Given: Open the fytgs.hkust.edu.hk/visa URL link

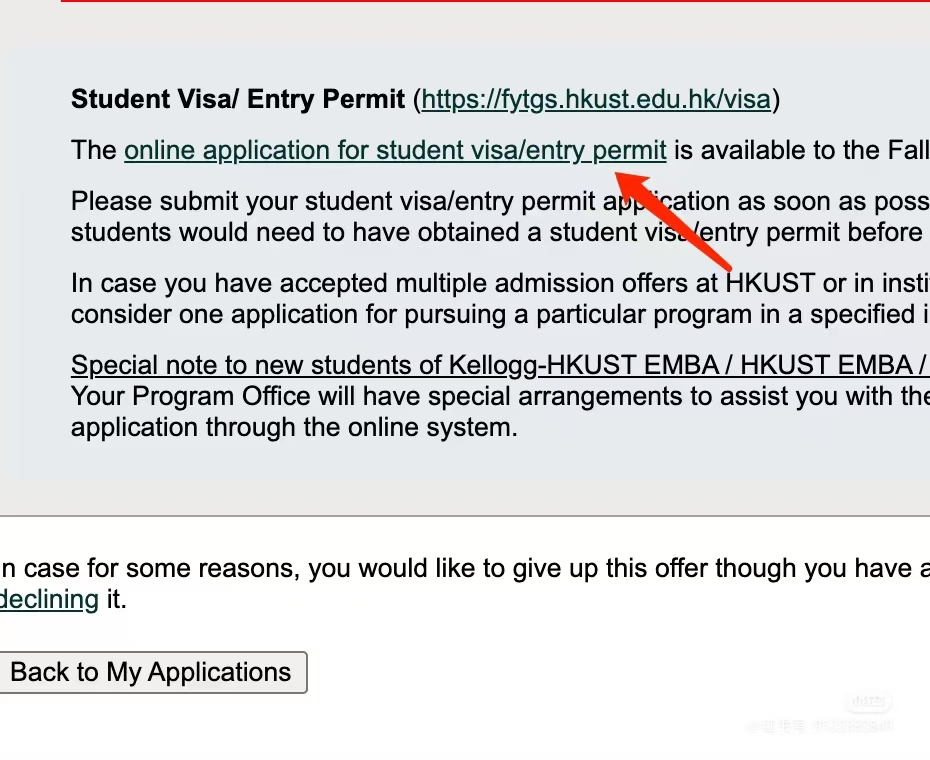Looking at the screenshot, I should point(596,100).
